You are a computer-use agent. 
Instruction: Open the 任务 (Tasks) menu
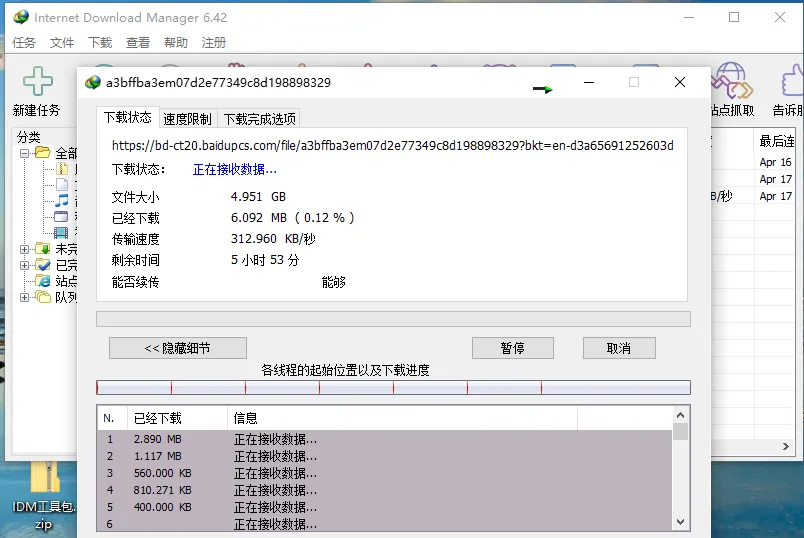click(x=24, y=43)
